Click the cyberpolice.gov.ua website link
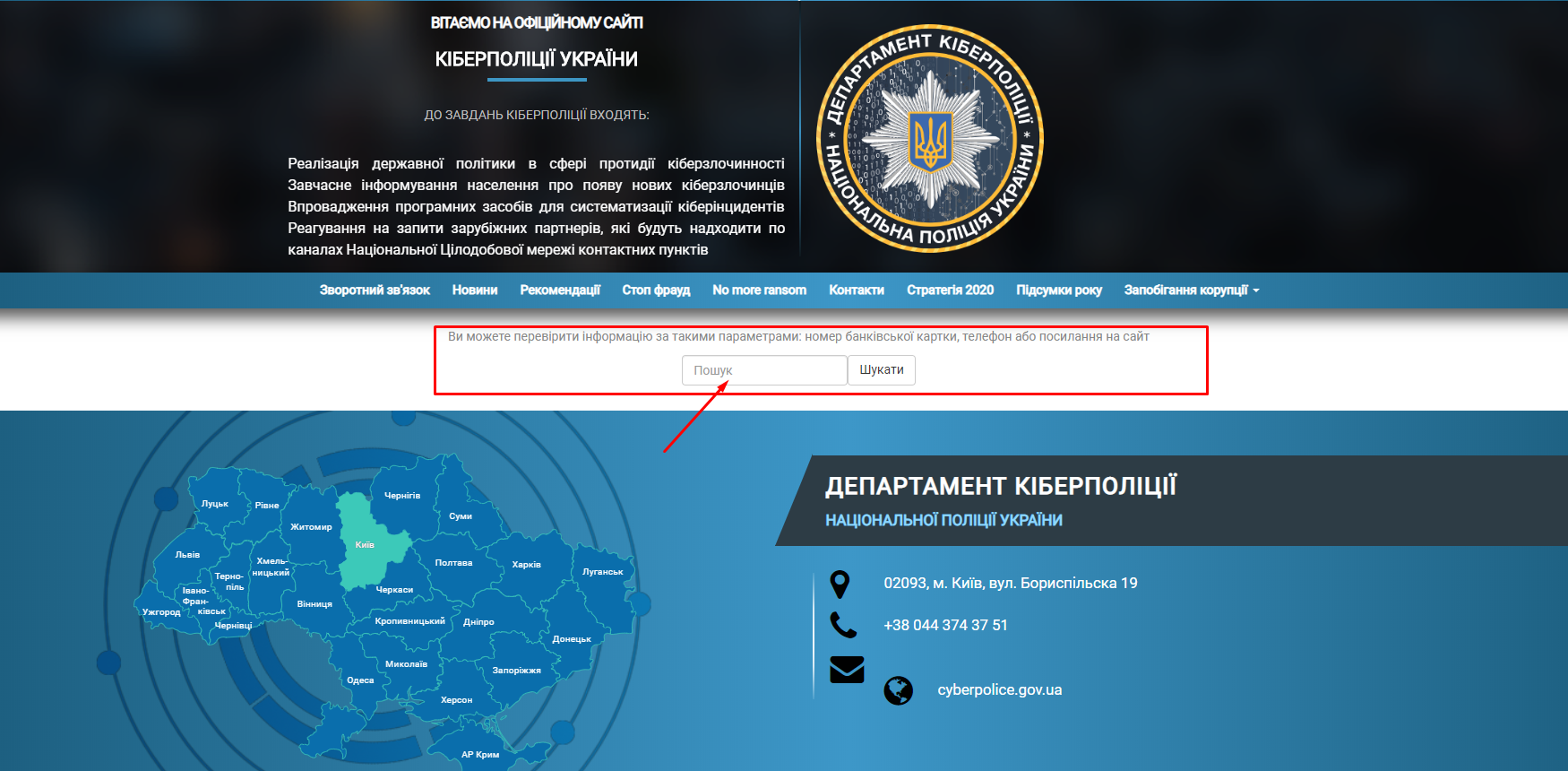 click(x=1000, y=690)
